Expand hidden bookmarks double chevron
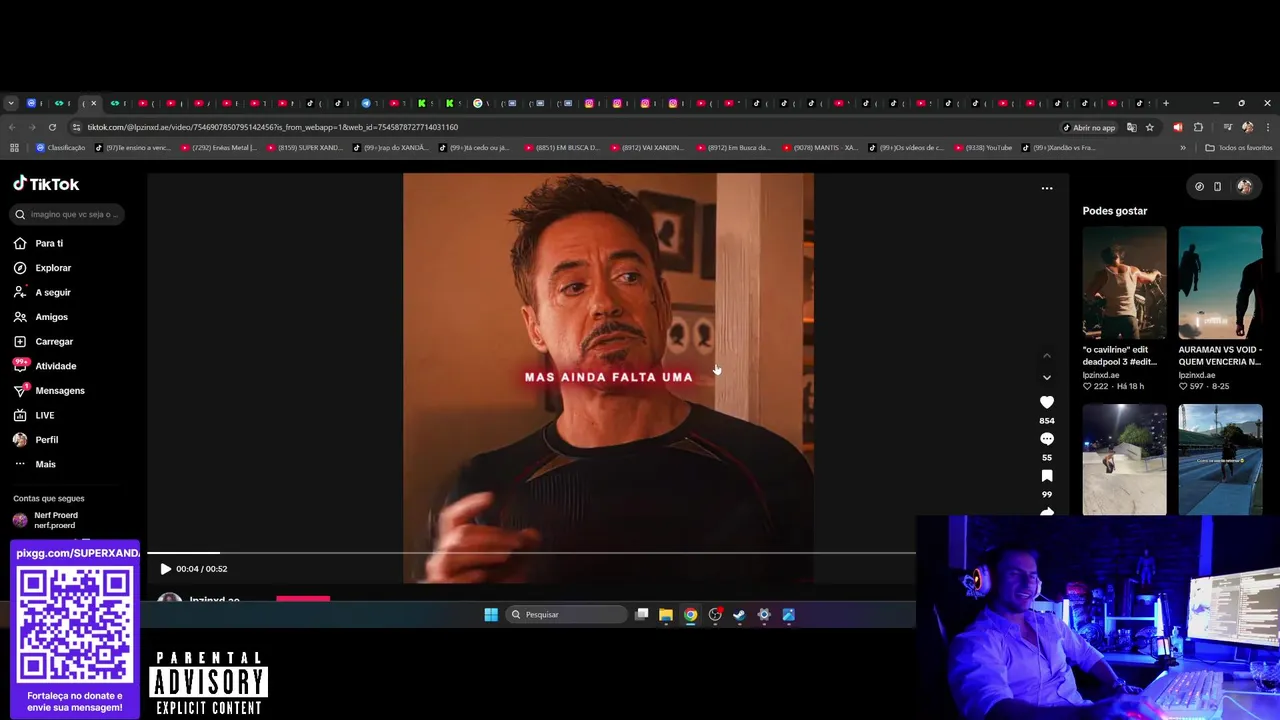Viewport: 1280px width, 720px height. tap(1183, 148)
